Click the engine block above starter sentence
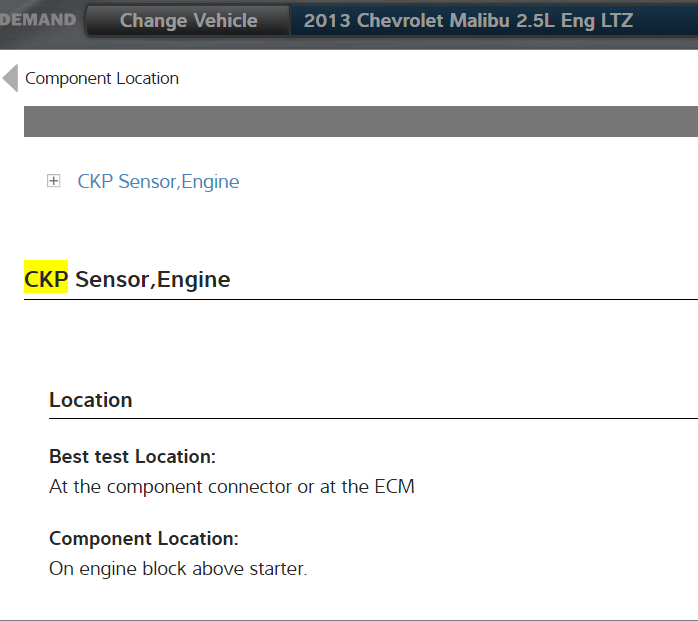This screenshot has width=698, height=621. pyautogui.click(x=178, y=569)
